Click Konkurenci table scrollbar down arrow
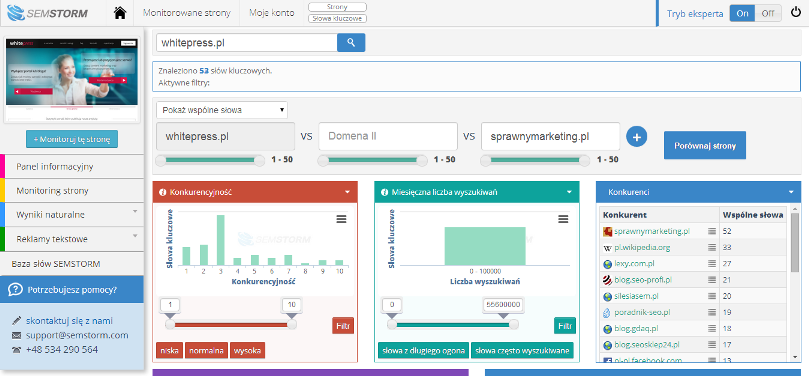The height and width of the screenshot is (376, 809). point(795,356)
